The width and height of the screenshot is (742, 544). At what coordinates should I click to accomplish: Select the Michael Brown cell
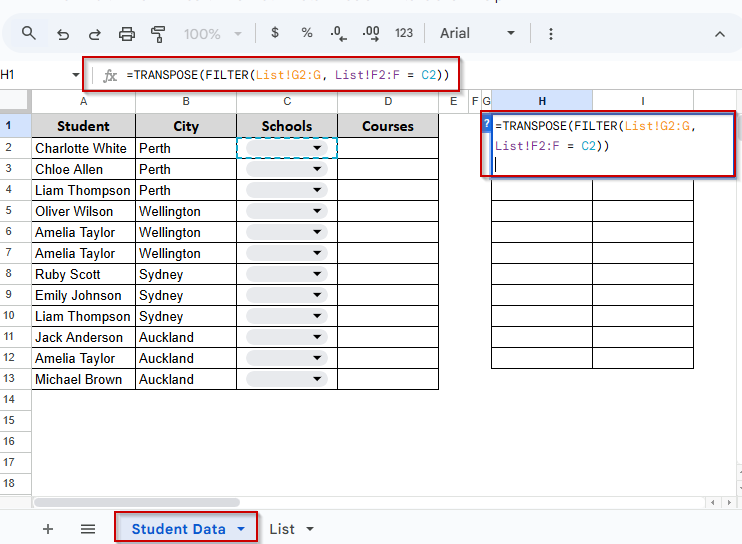click(83, 379)
